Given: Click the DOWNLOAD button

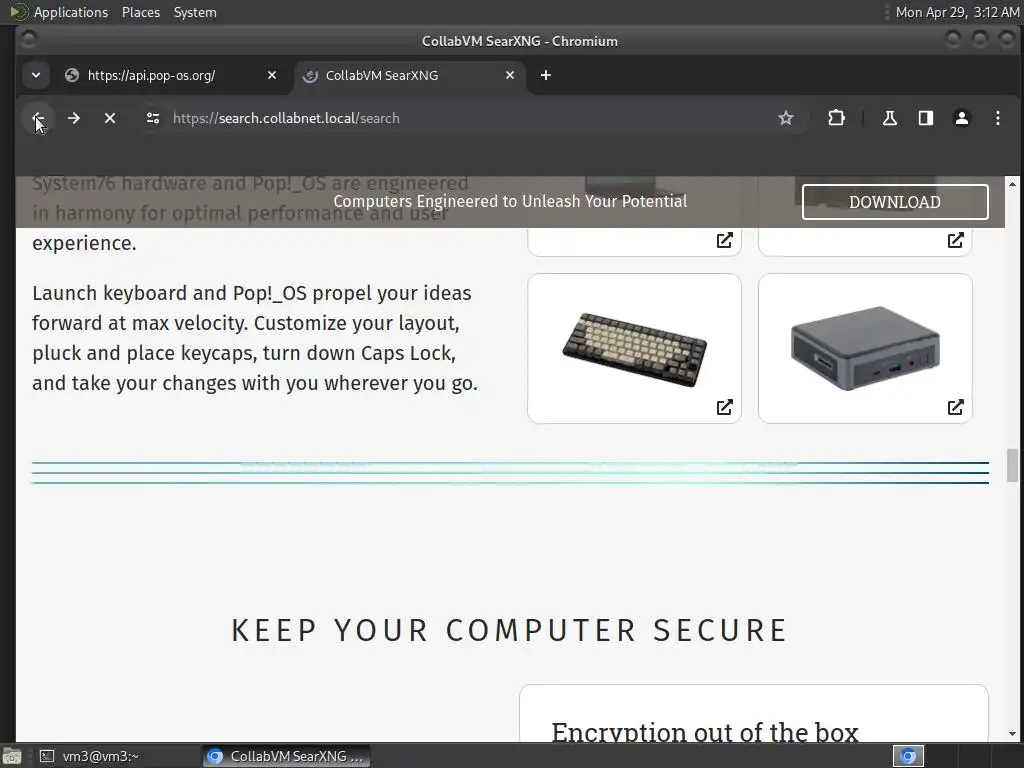Looking at the screenshot, I should (895, 202).
